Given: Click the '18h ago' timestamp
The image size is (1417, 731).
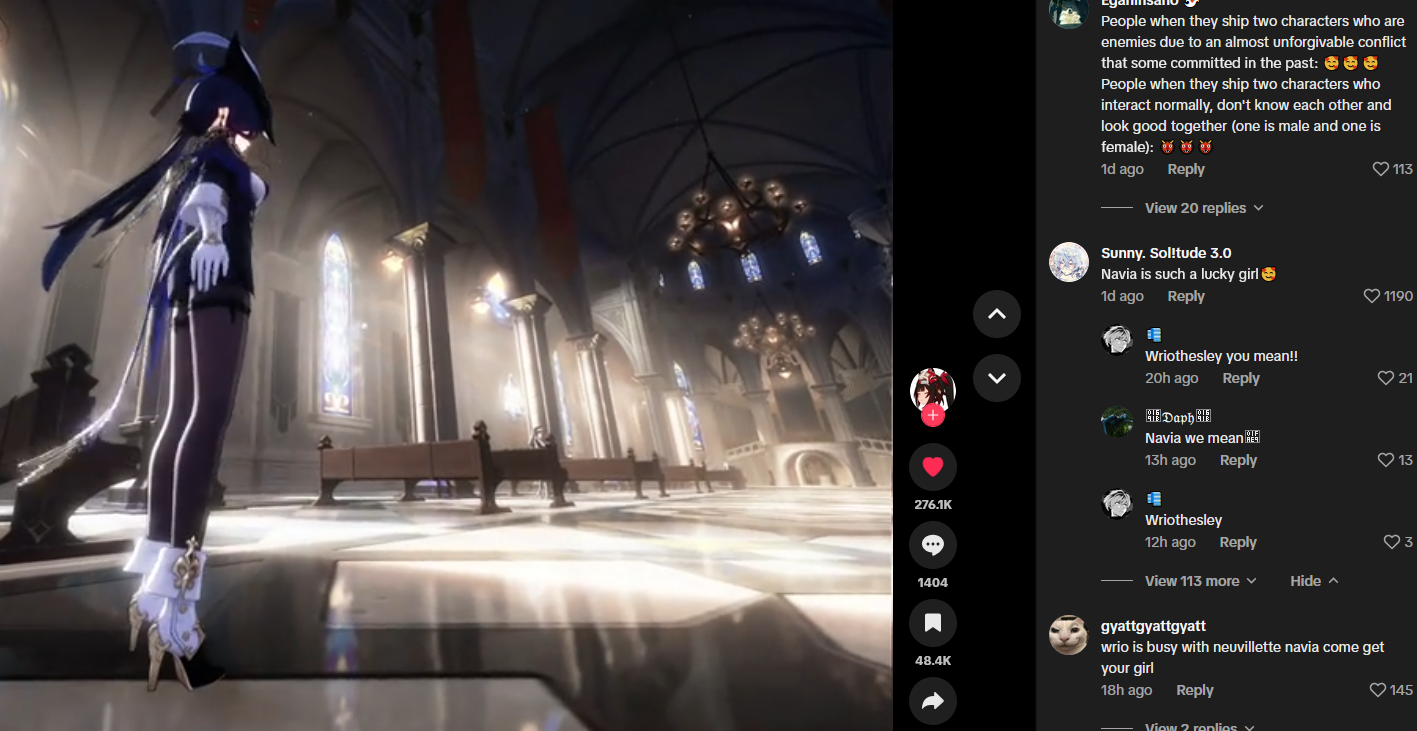Looking at the screenshot, I should click(1126, 690).
